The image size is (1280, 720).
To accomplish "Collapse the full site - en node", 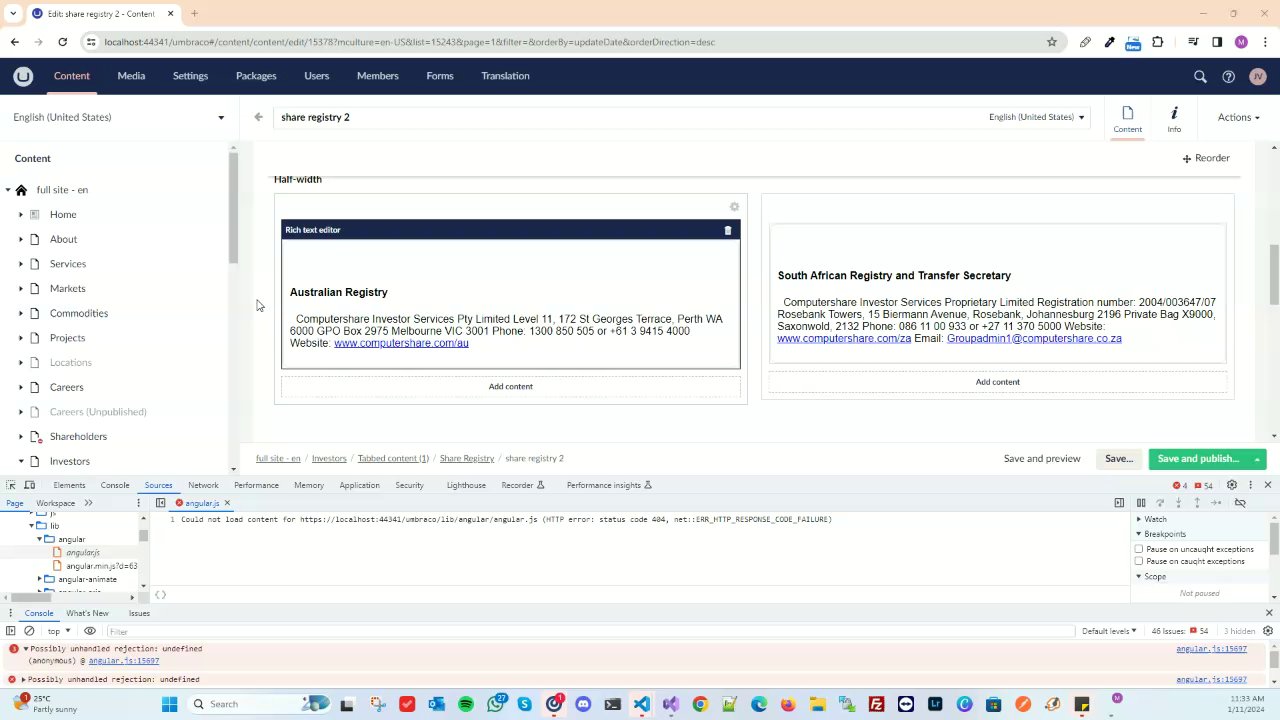I will 7,190.
